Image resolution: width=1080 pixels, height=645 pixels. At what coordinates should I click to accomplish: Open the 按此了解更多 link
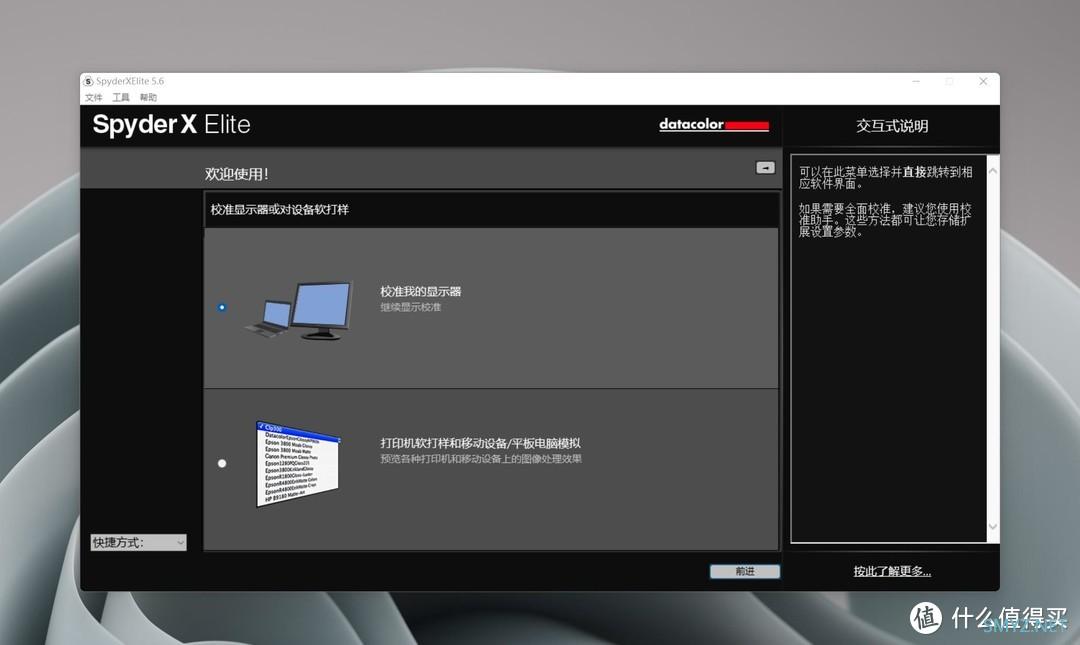892,571
